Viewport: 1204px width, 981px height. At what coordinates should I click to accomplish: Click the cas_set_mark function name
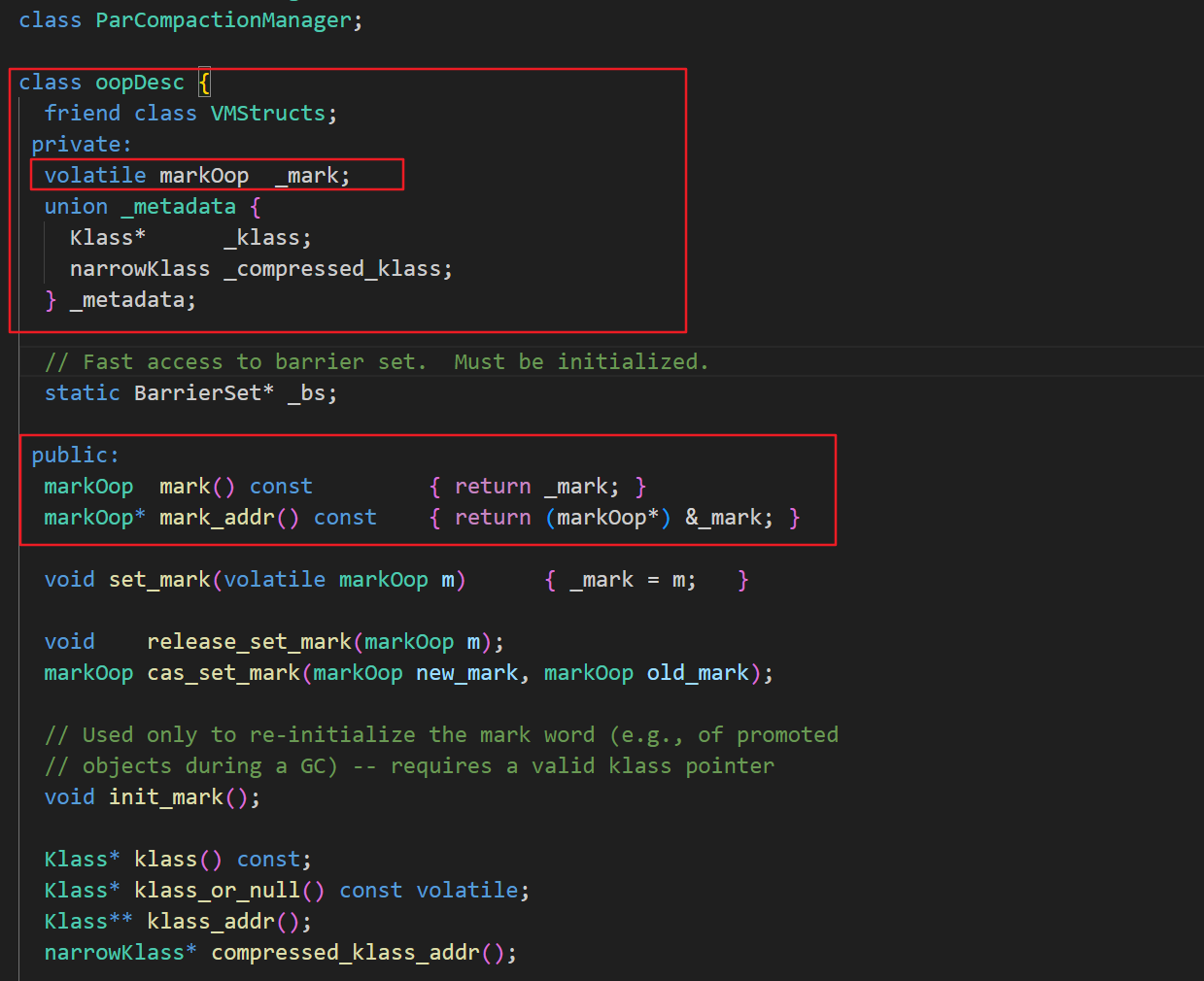(x=223, y=673)
